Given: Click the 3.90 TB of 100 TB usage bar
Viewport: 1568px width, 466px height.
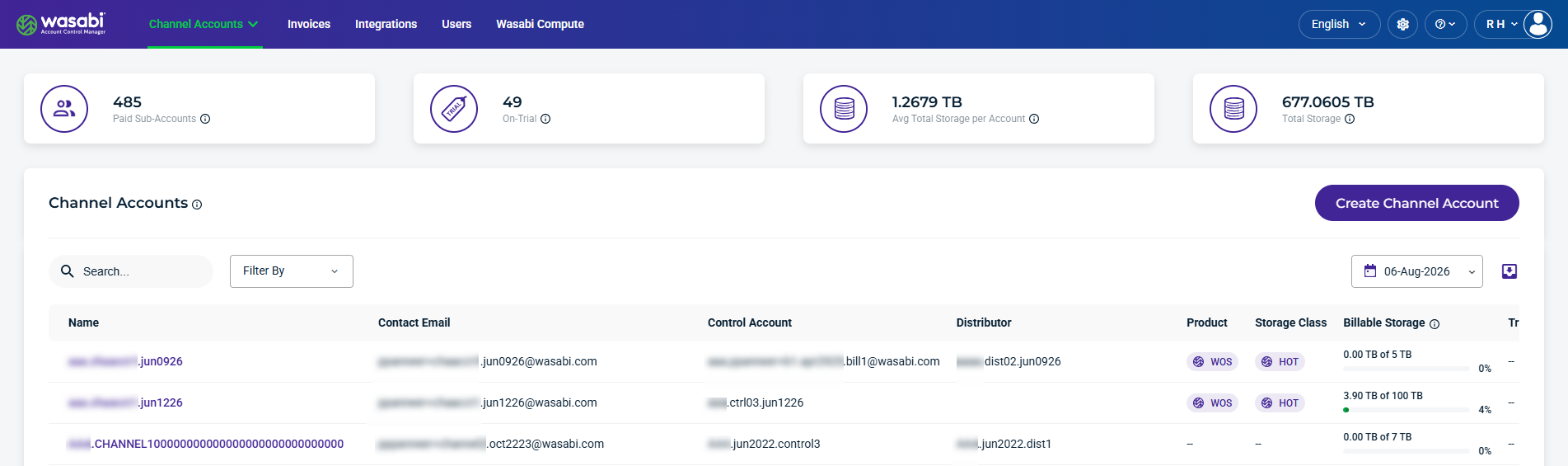Looking at the screenshot, I should pos(1406,410).
